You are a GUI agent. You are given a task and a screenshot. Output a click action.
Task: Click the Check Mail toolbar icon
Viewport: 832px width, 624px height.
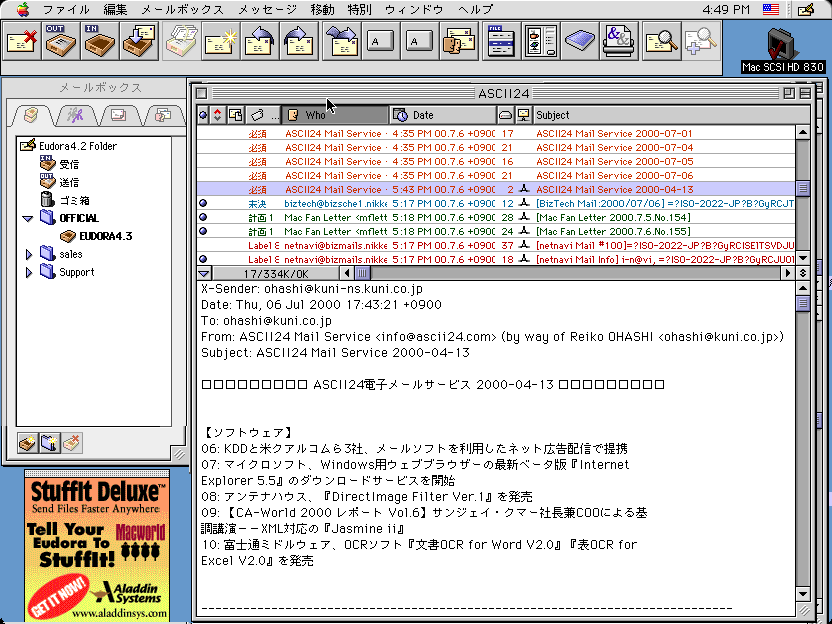click(x=139, y=41)
